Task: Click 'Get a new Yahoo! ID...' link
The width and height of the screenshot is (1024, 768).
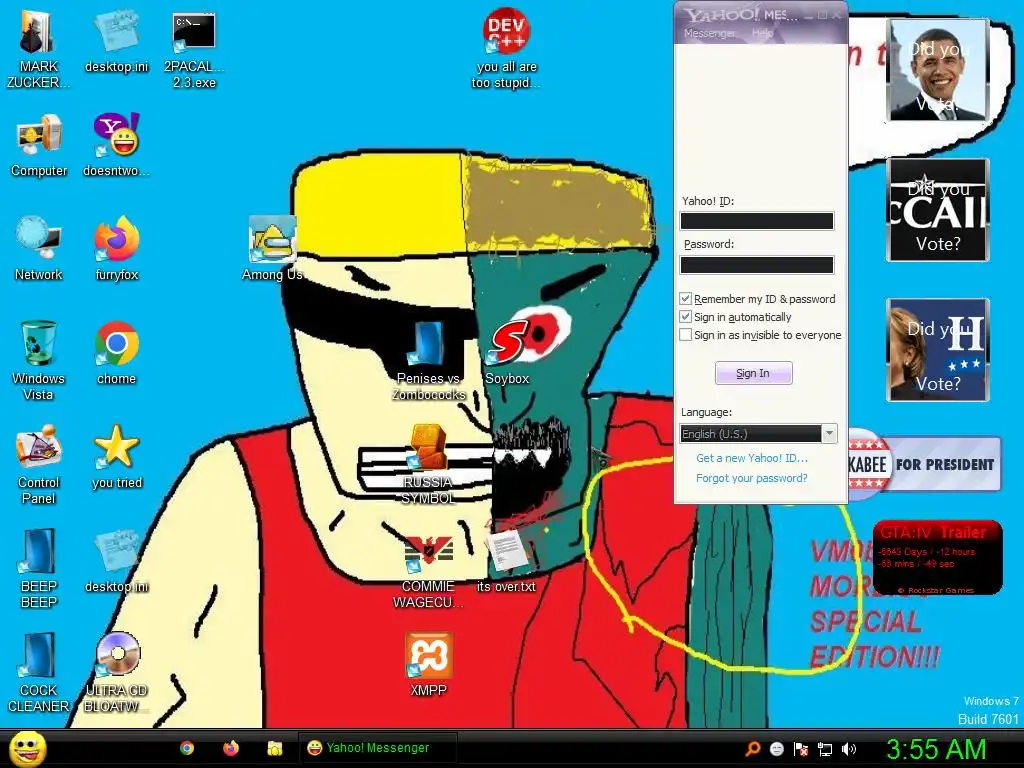Action: (x=752, y=458)
